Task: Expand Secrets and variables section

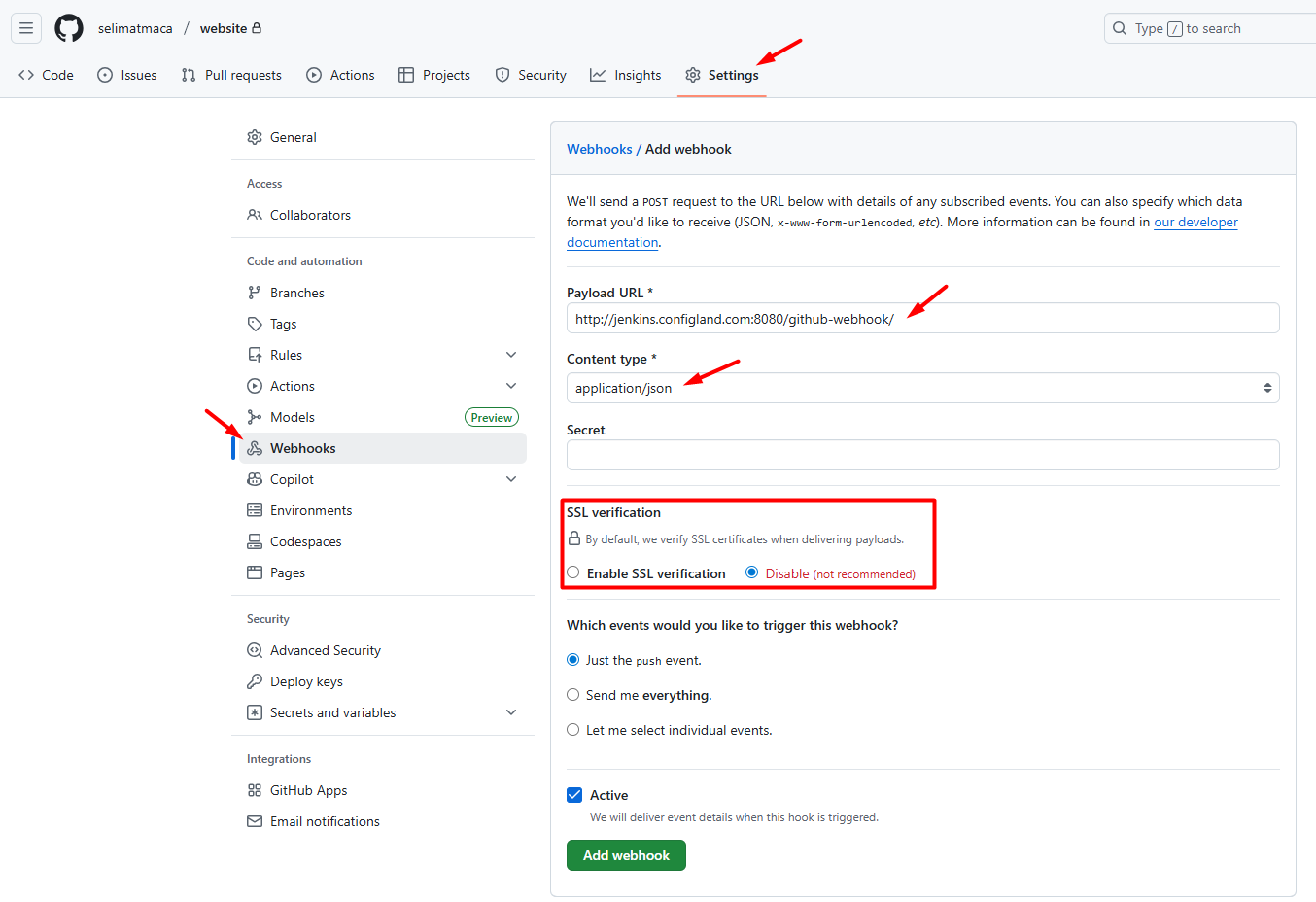Action: (511, 712)
